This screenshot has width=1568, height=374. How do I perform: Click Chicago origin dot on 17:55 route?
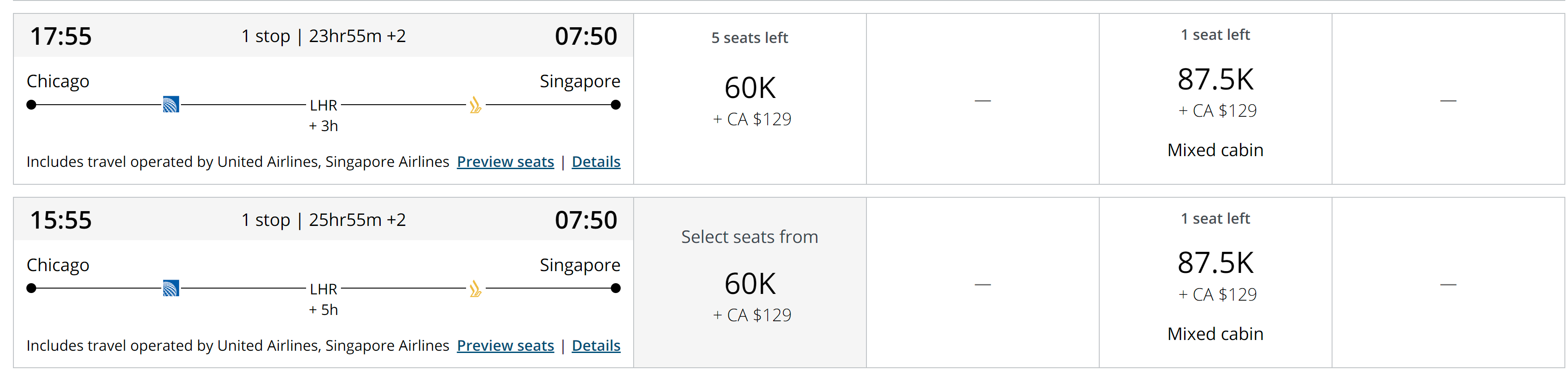[32, 105]
